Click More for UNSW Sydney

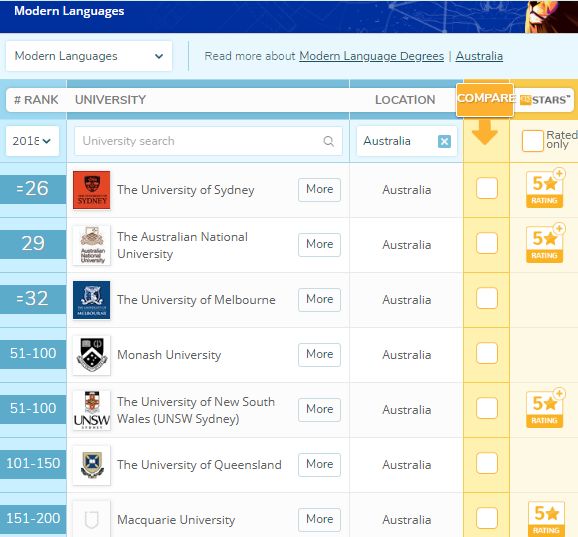[319, 409]
